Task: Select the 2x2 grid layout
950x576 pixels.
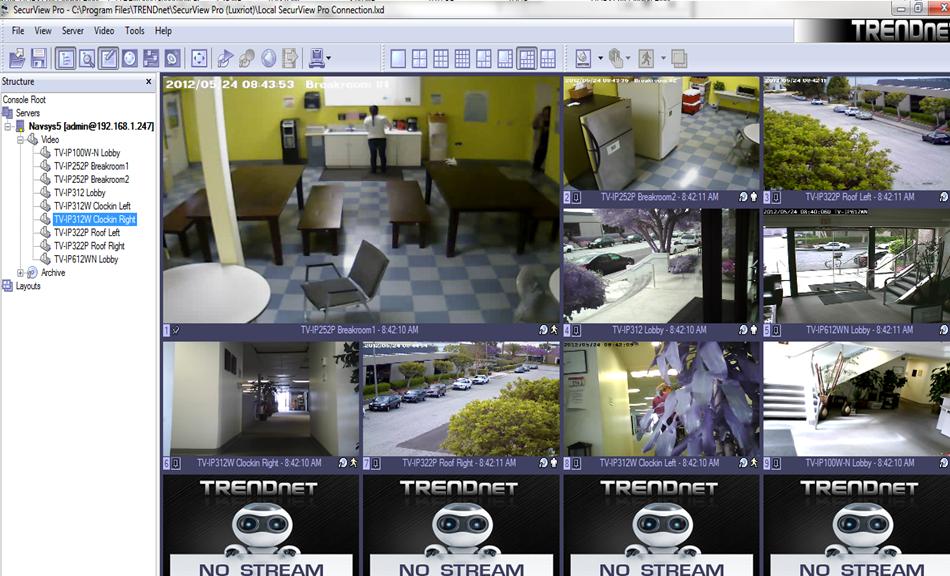Action: [x=419, y=60]
